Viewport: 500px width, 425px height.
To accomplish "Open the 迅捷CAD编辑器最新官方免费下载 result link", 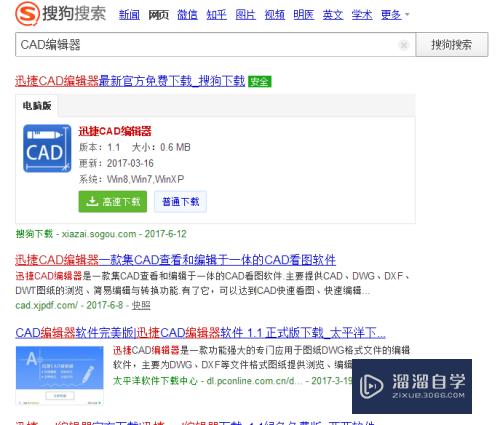I will (x=130, y=81).
